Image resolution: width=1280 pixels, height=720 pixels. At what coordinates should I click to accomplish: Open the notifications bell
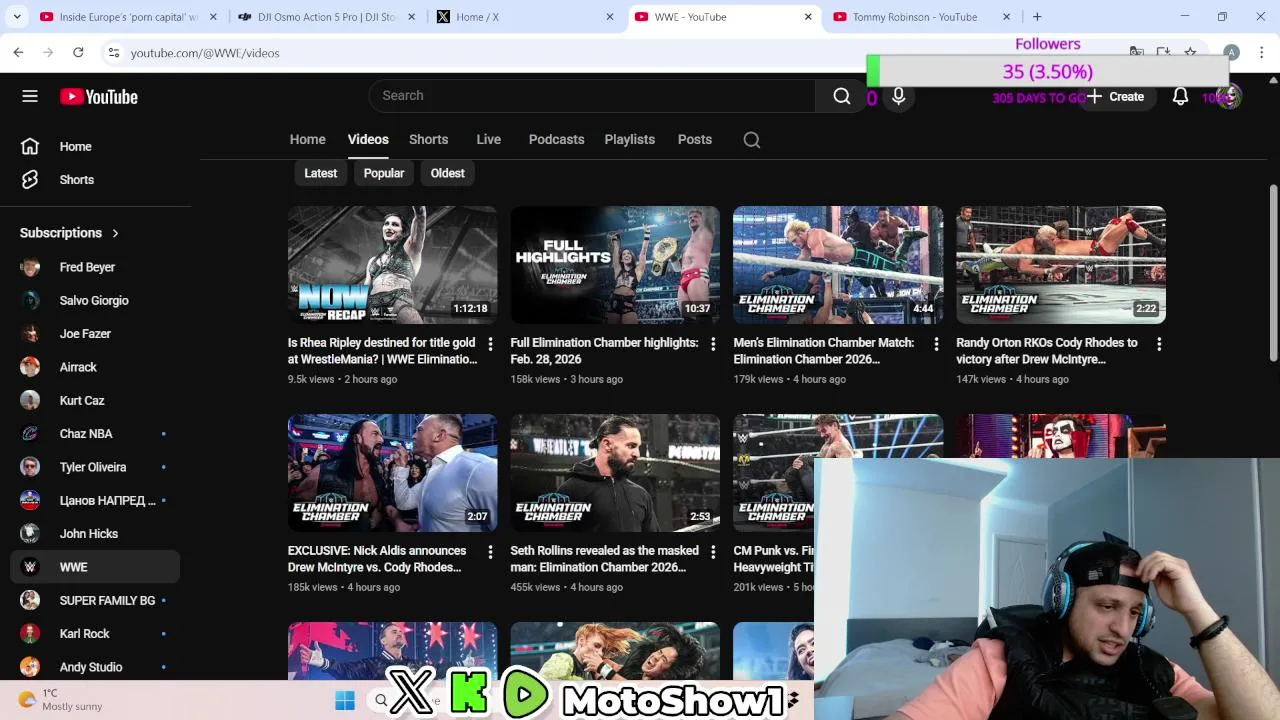[1180, 97]
